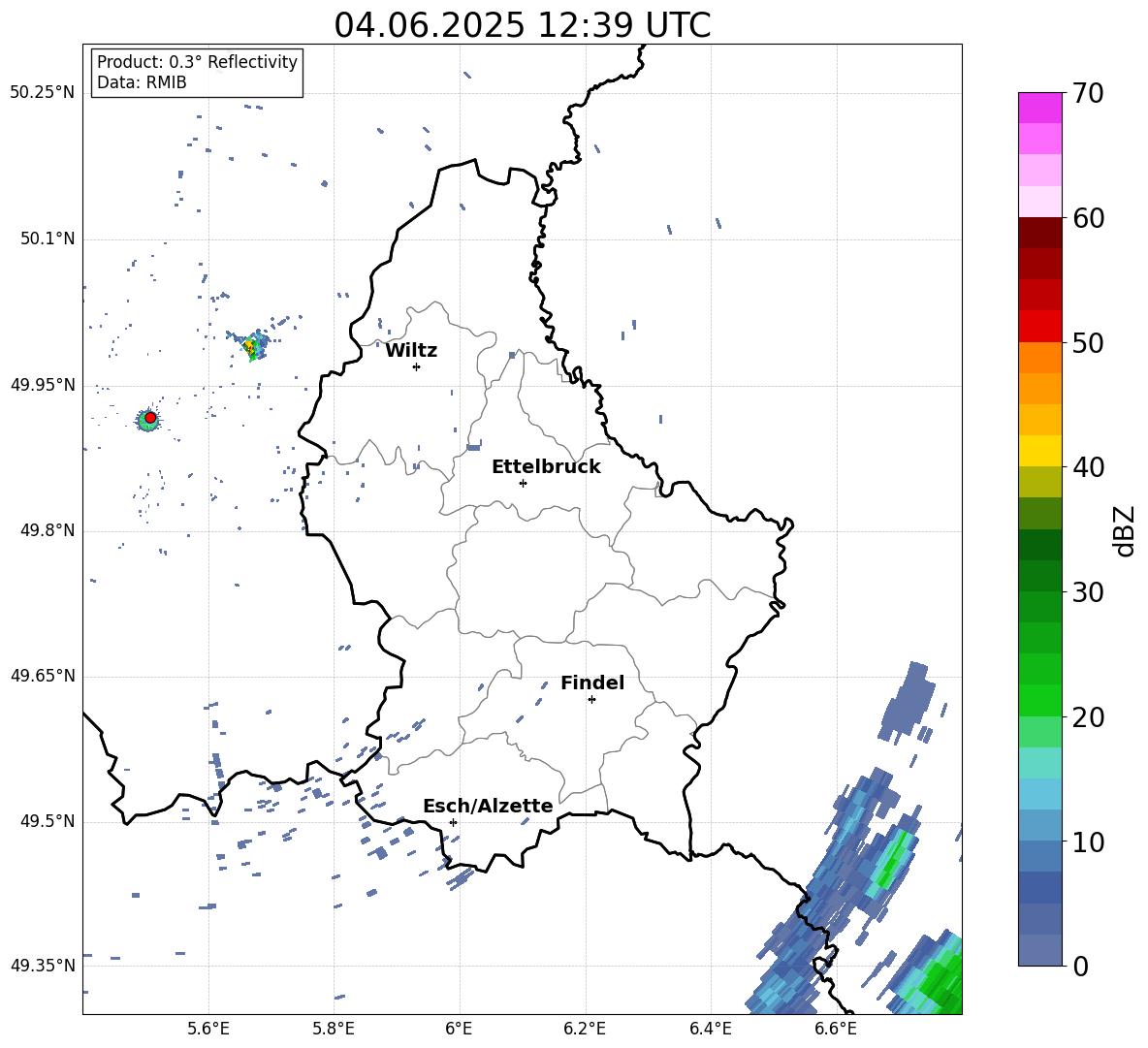Click the 60 value on colorbar

[x=1088, y=218]
